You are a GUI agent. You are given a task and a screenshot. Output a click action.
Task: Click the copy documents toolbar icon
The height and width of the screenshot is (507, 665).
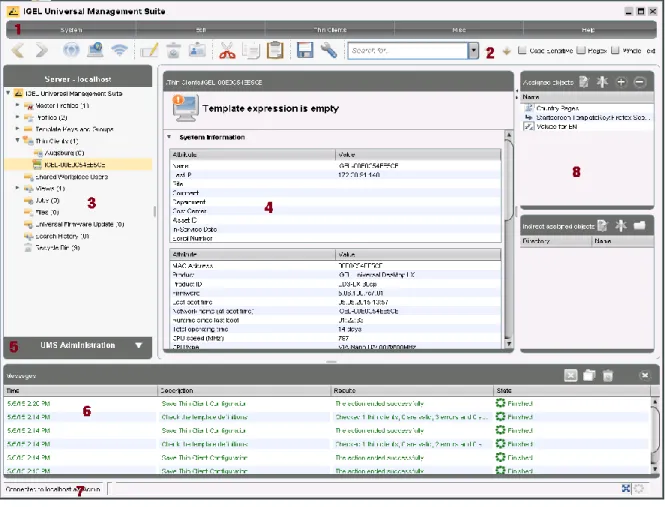pyautogui.click(x=251, y=50)
